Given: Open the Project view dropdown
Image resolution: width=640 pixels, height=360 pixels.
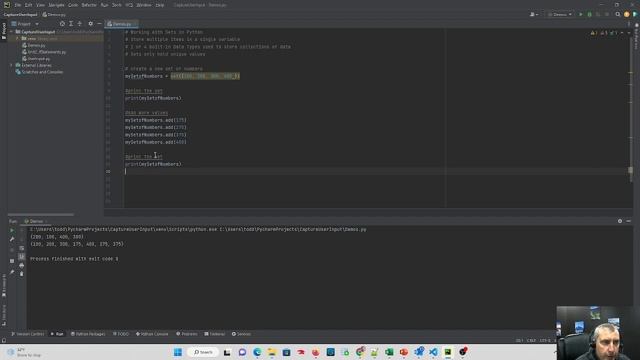Looking at the screenshot, I should (x=25, y=24).
